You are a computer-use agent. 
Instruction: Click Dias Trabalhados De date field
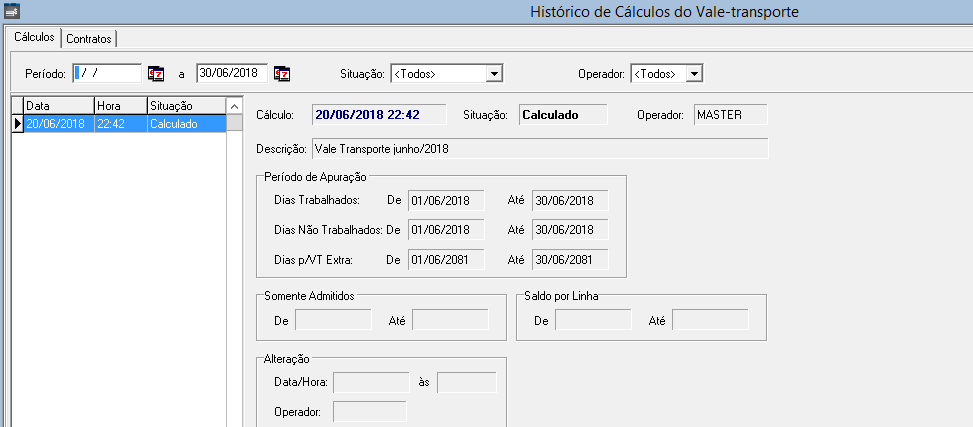[446, 200]
